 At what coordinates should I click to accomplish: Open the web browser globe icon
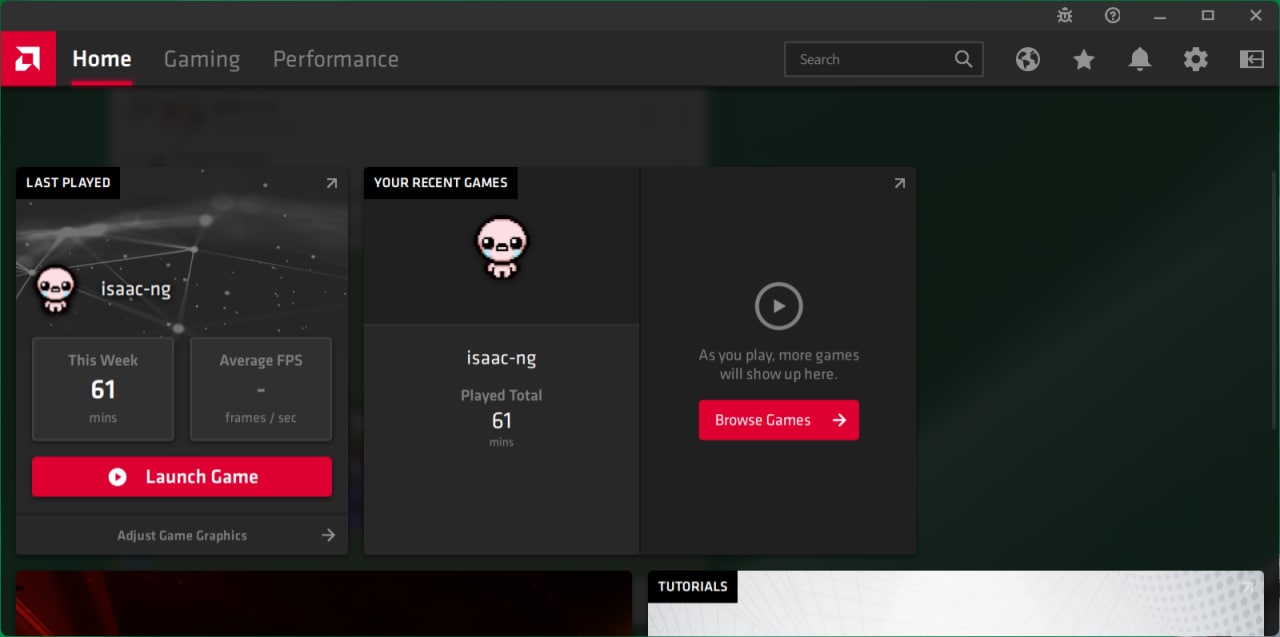[1028, 59]
